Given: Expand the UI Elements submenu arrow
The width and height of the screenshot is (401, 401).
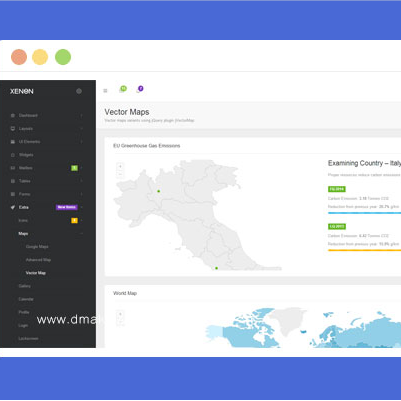Looking at the screenshot, I should pyautogui.click(x=81, y=142).
